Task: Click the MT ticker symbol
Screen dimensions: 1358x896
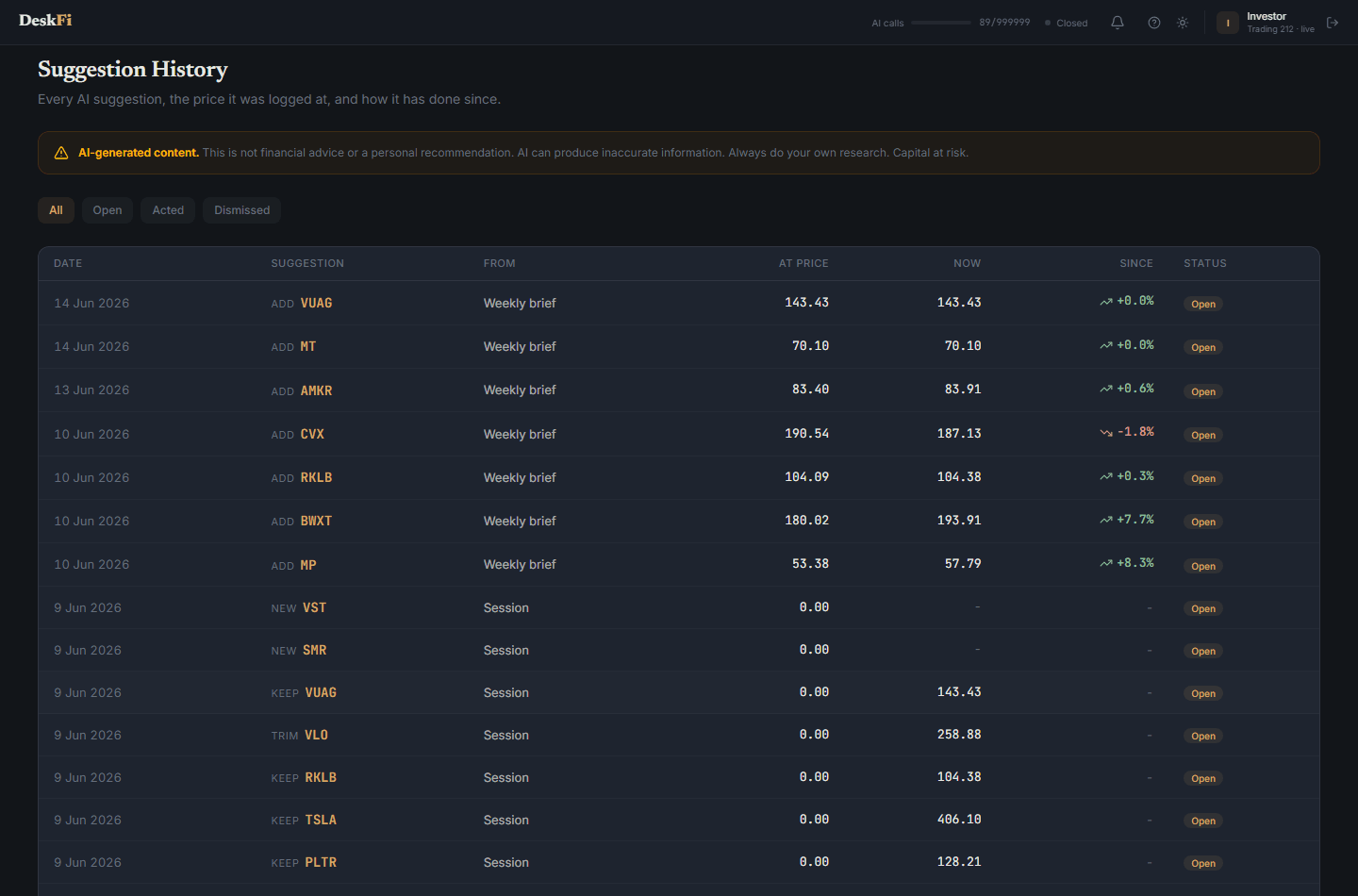Action: [x=308, y=346]
